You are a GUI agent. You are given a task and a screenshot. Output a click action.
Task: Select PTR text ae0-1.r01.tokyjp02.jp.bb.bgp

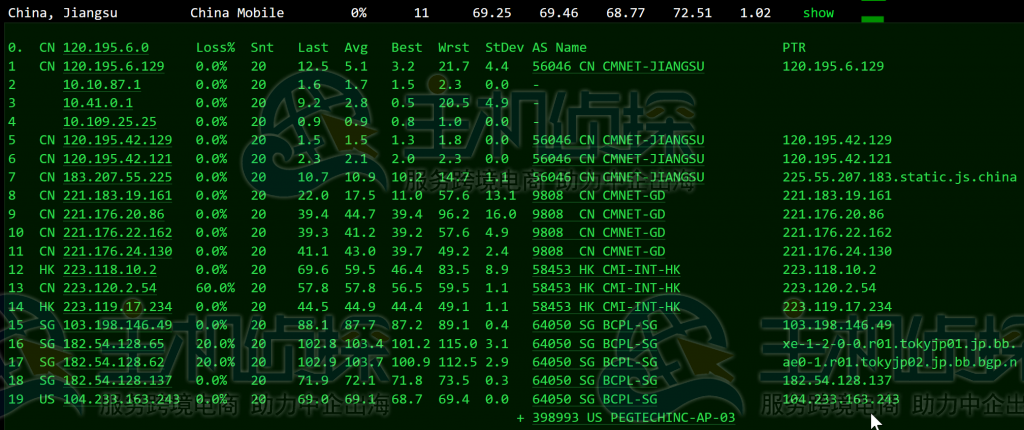[900, 362]
